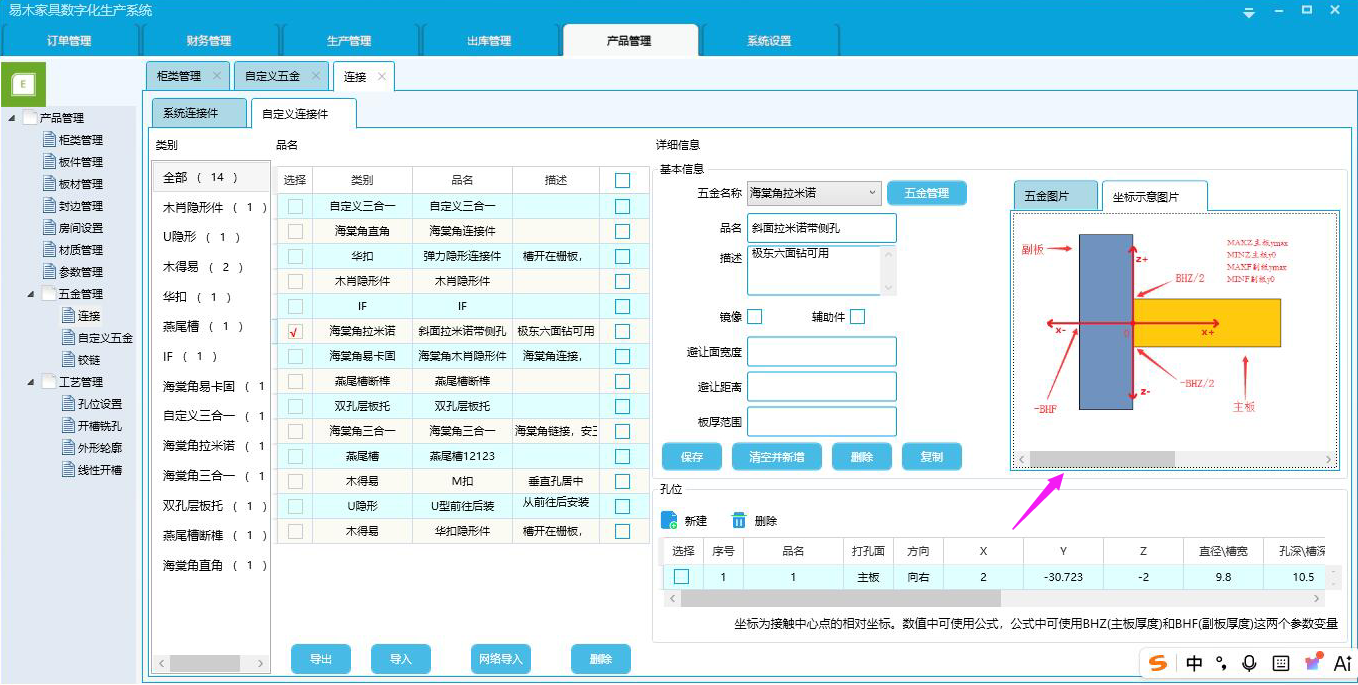Open the soft keyboard icon
This screenshot has height=685, width=1358.
(1280, 663)
